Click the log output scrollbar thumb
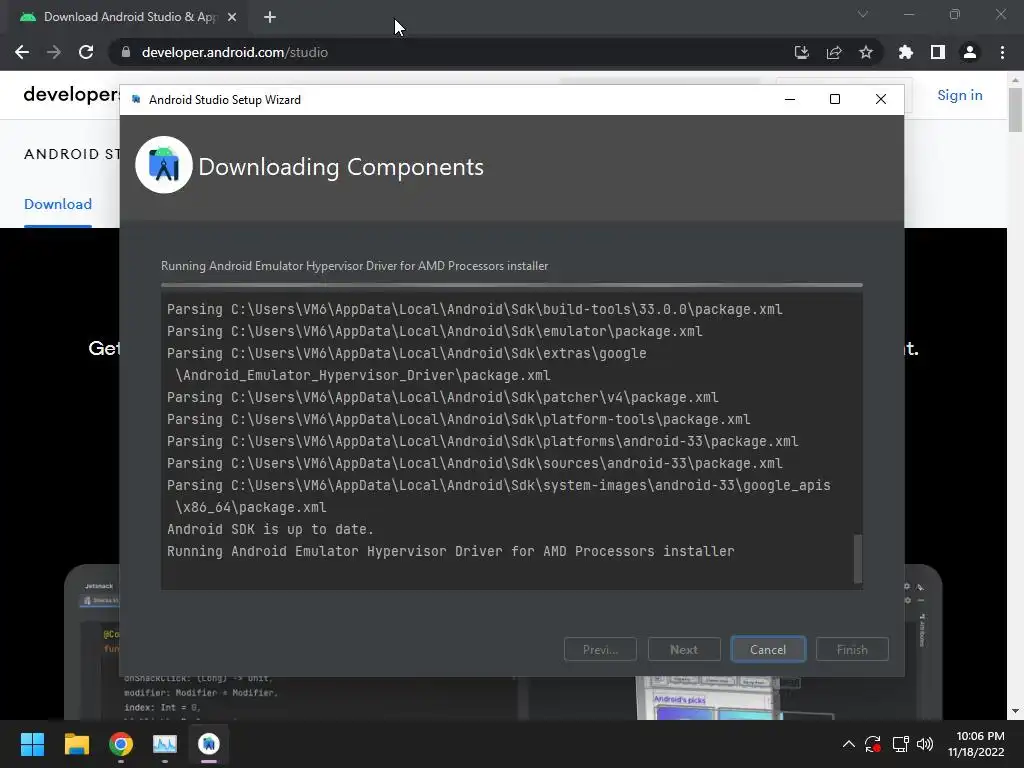 [x=858, y=558]
